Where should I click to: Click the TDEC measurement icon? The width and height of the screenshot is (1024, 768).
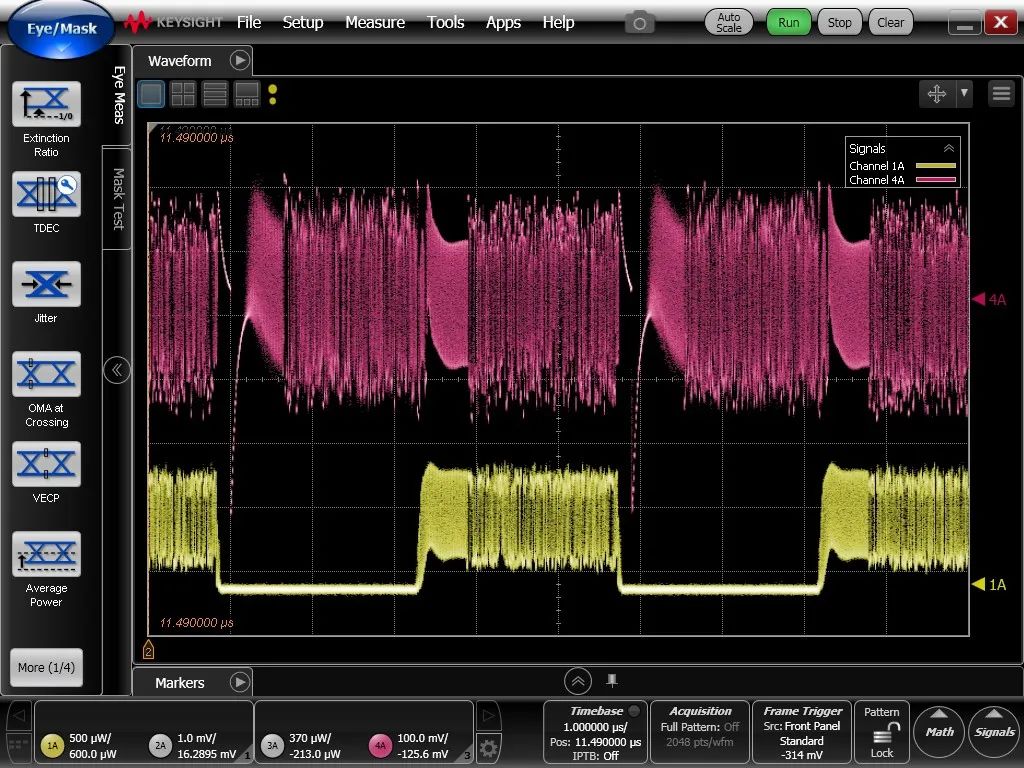pos(46,194)
